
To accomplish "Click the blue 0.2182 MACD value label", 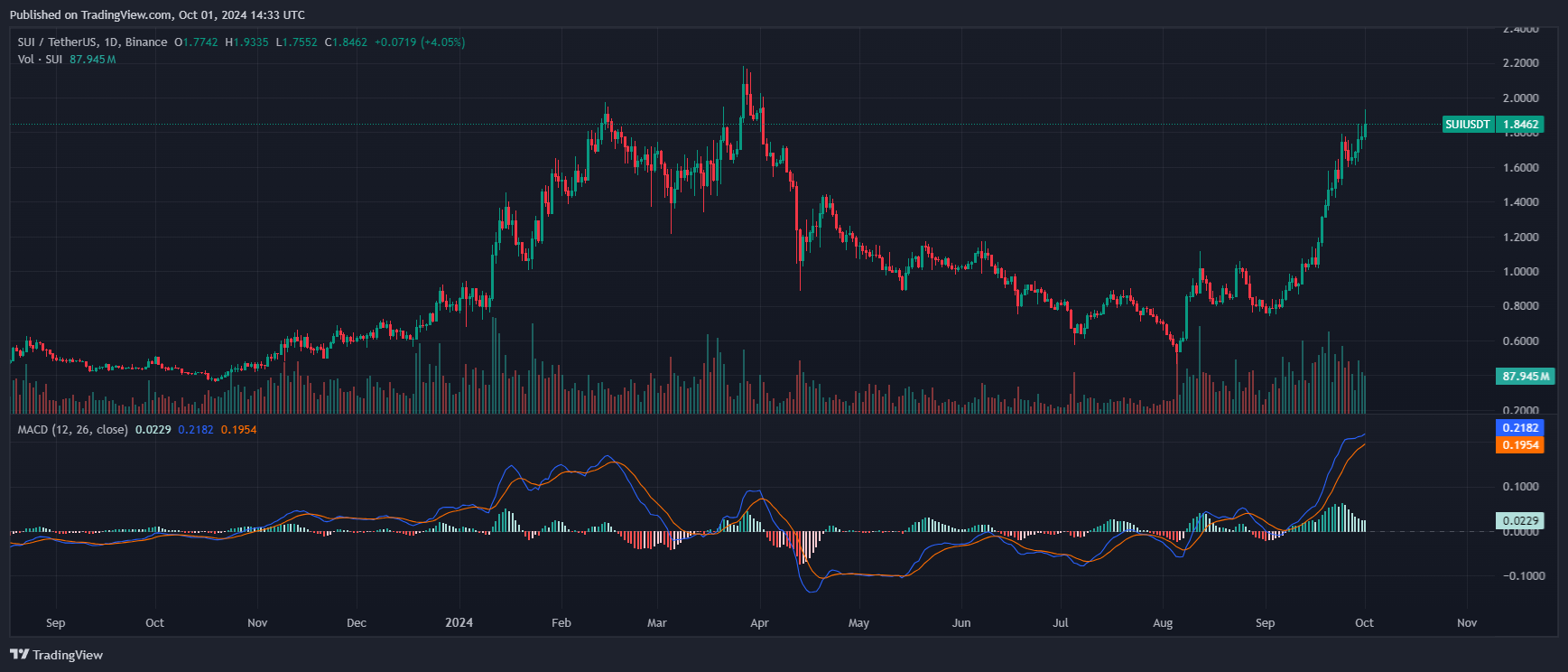I will (1520, 428).
